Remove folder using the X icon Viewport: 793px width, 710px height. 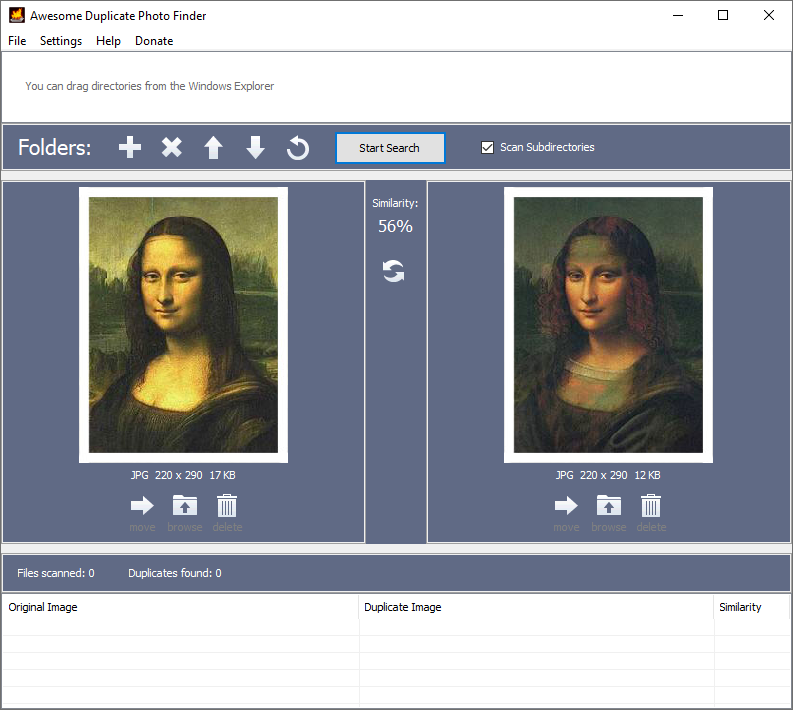(172, 148)
